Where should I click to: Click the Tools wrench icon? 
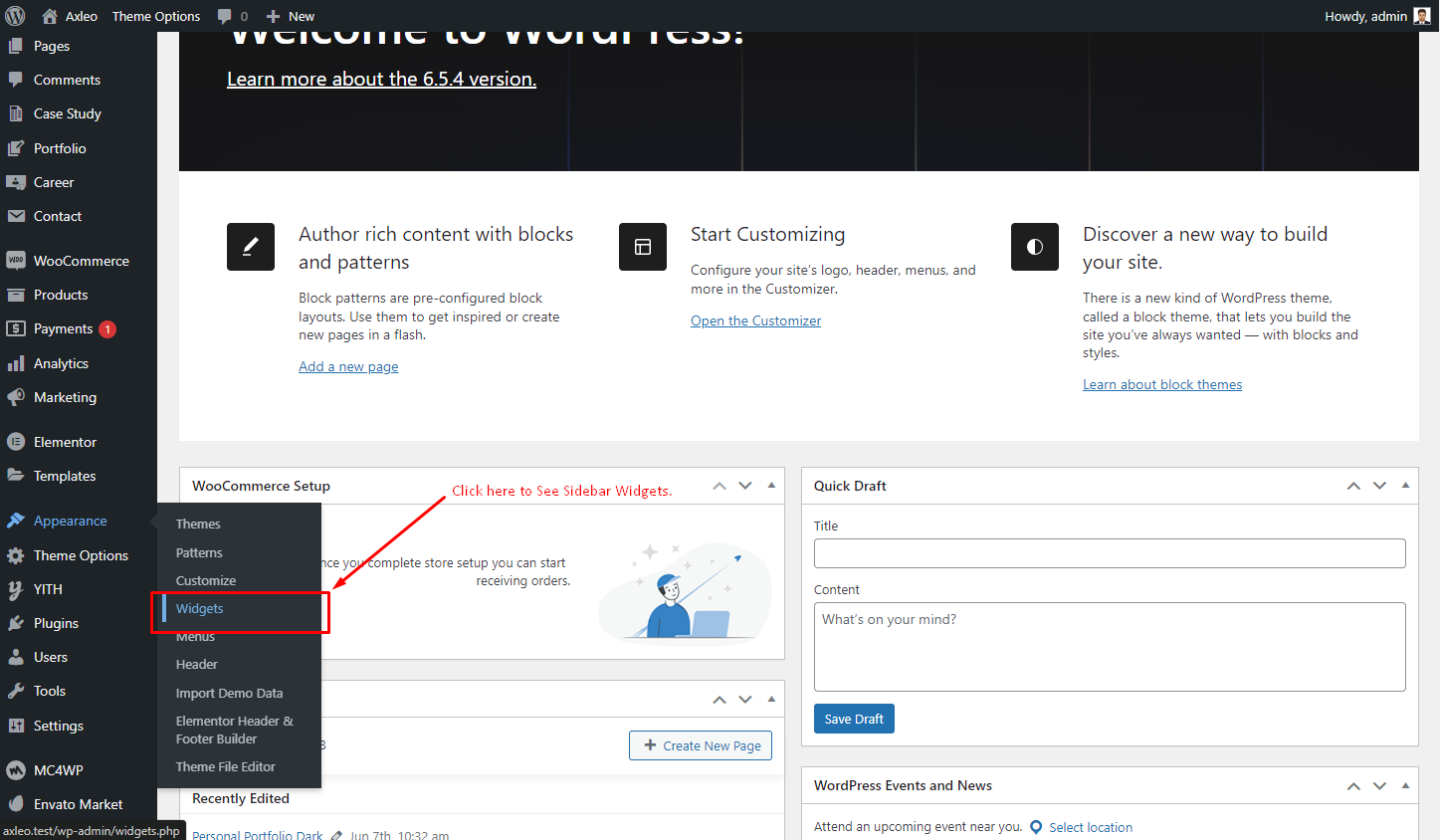coord(16,691)
